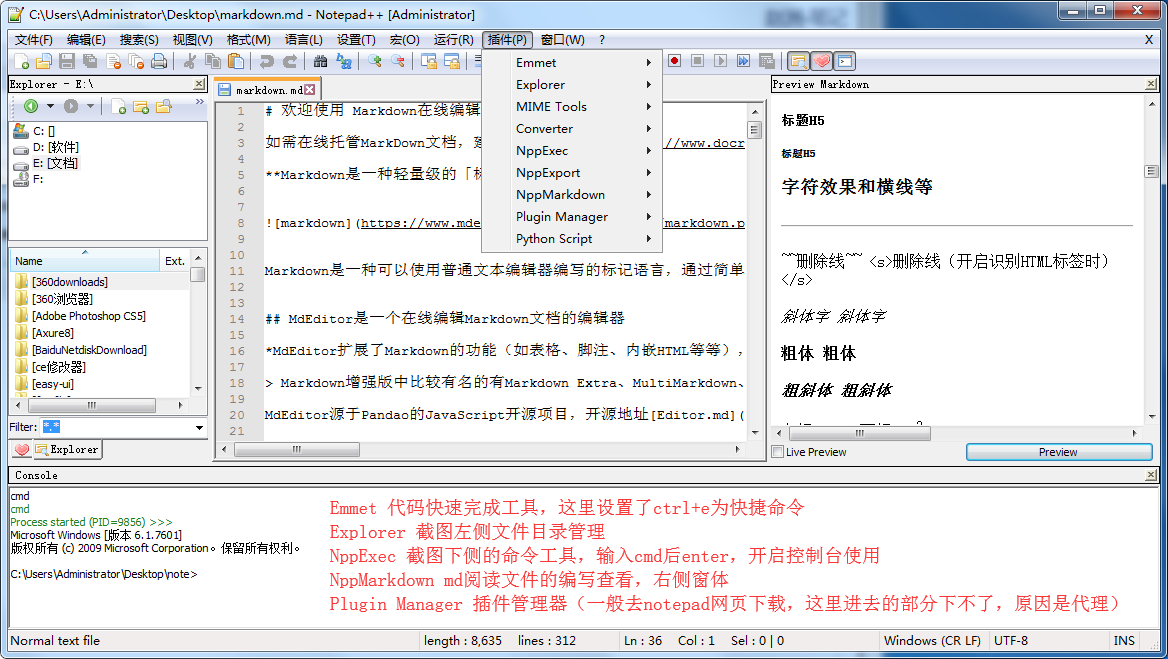Open forward history dropdown arrow in Explorer

pyautogui.click(x=90, y=106)
